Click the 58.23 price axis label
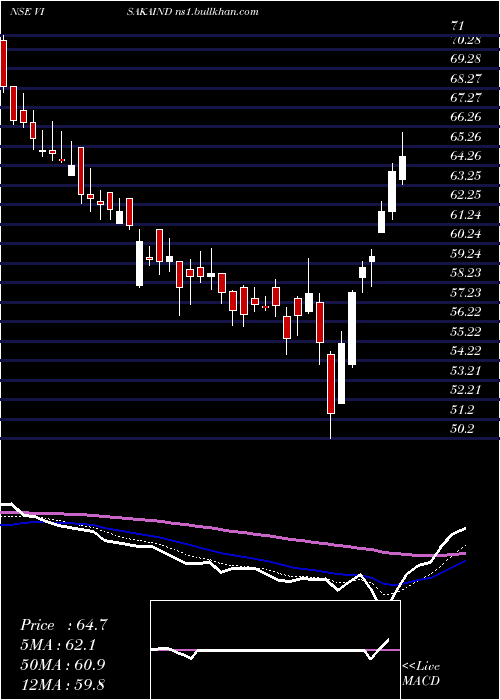Screen dimensions: 500x700 [466, 272]
